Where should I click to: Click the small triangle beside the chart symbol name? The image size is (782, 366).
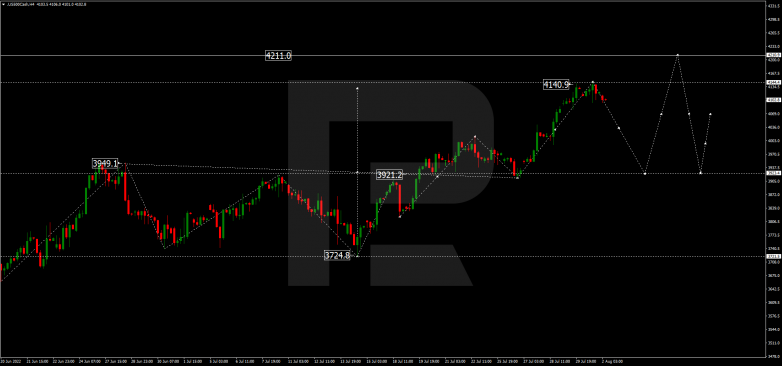(x=2, y=3)
